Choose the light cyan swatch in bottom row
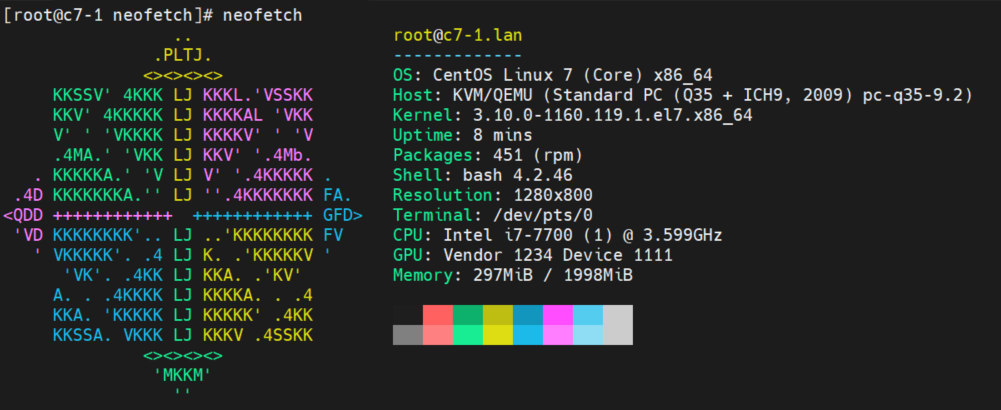The width and height of the screenshot is (1001, 410). tap(588, 334)
